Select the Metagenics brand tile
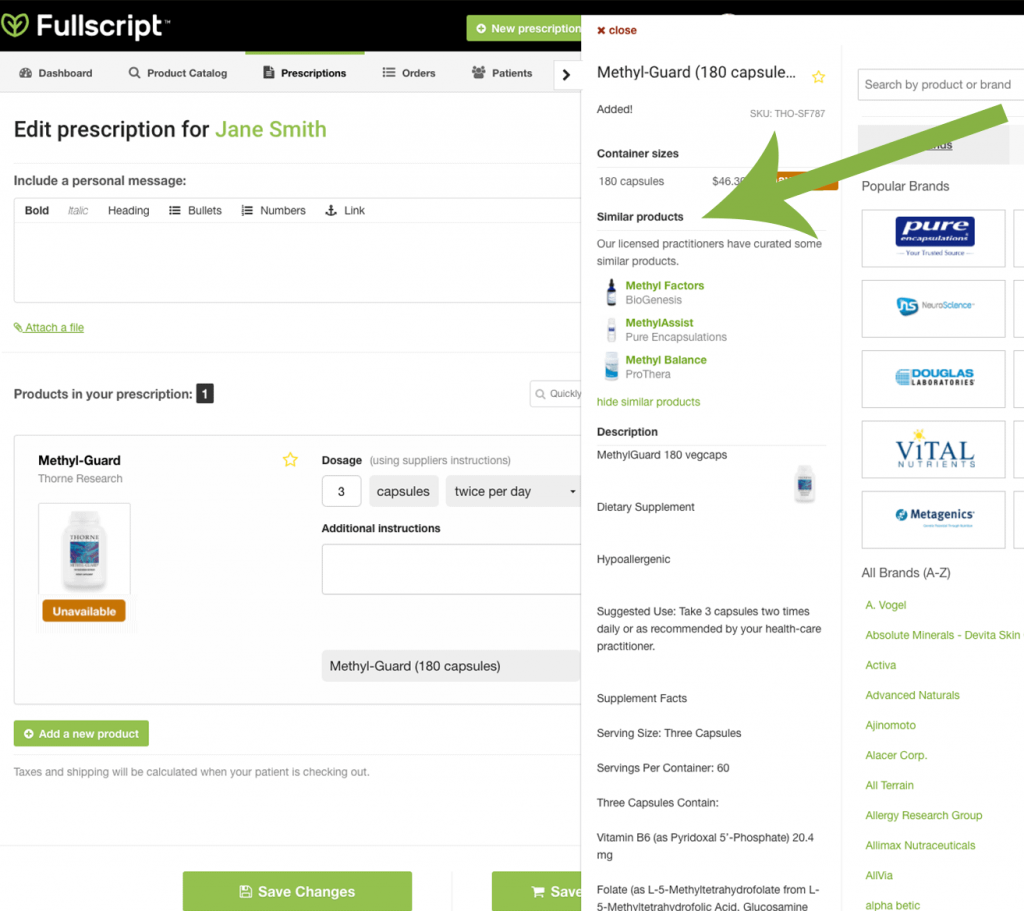 pos(933,520)
